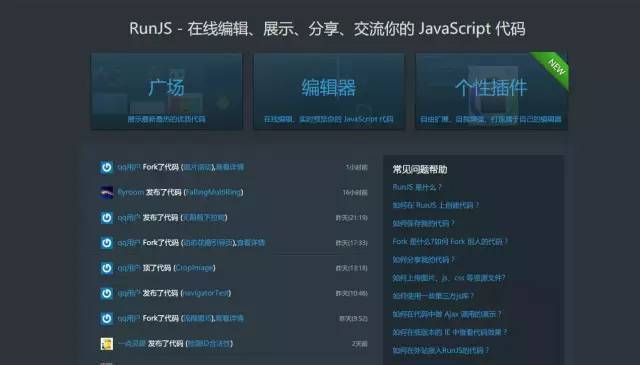
Task: Open the help link about saving my code
Action: point(423,223)
